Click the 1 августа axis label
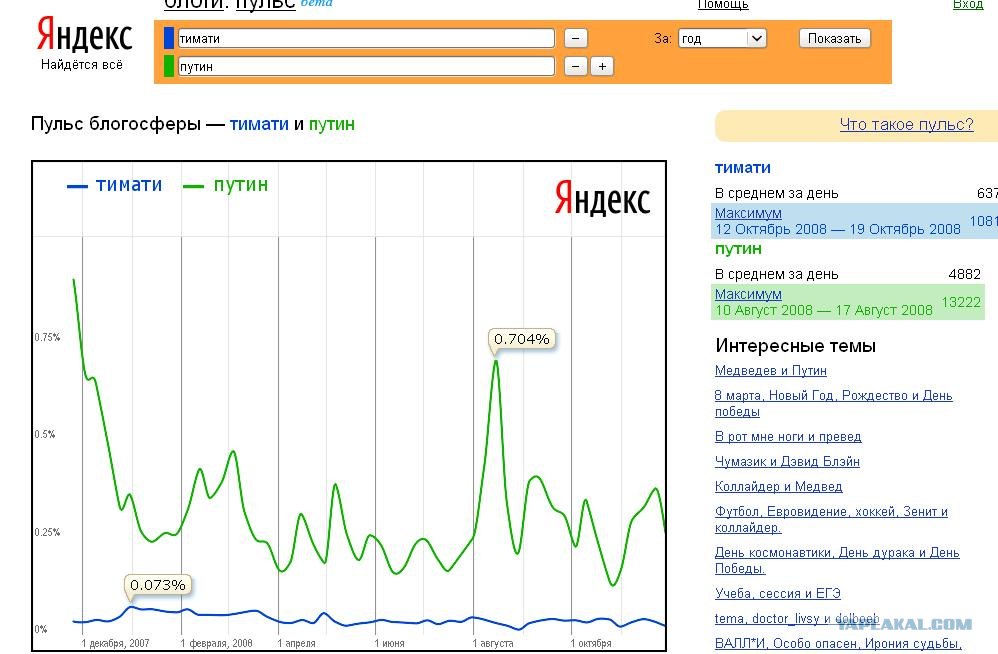Image resolution: width=998 pixels, height=654 pixels. pos(493,643)
